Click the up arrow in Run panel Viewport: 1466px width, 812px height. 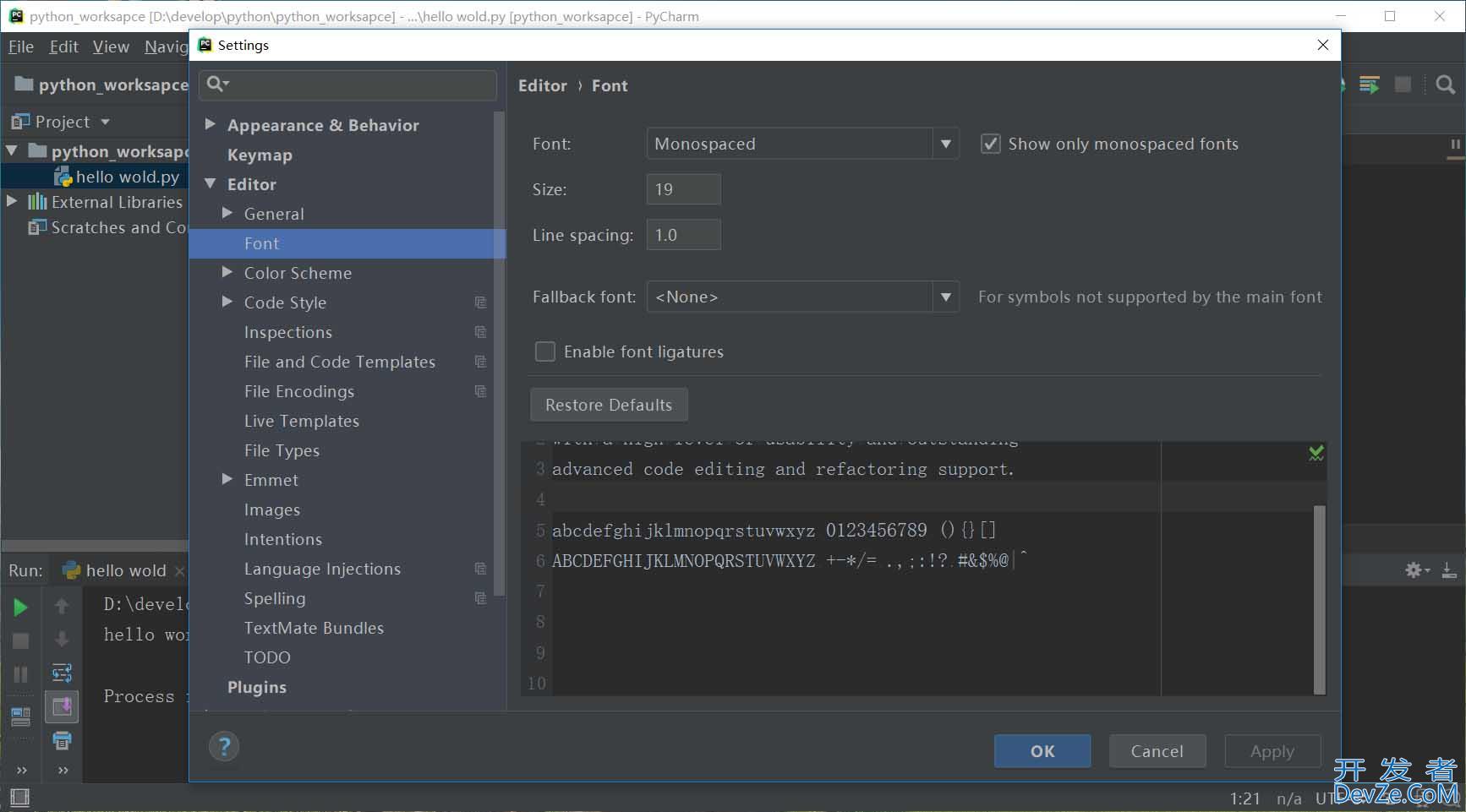62,606
